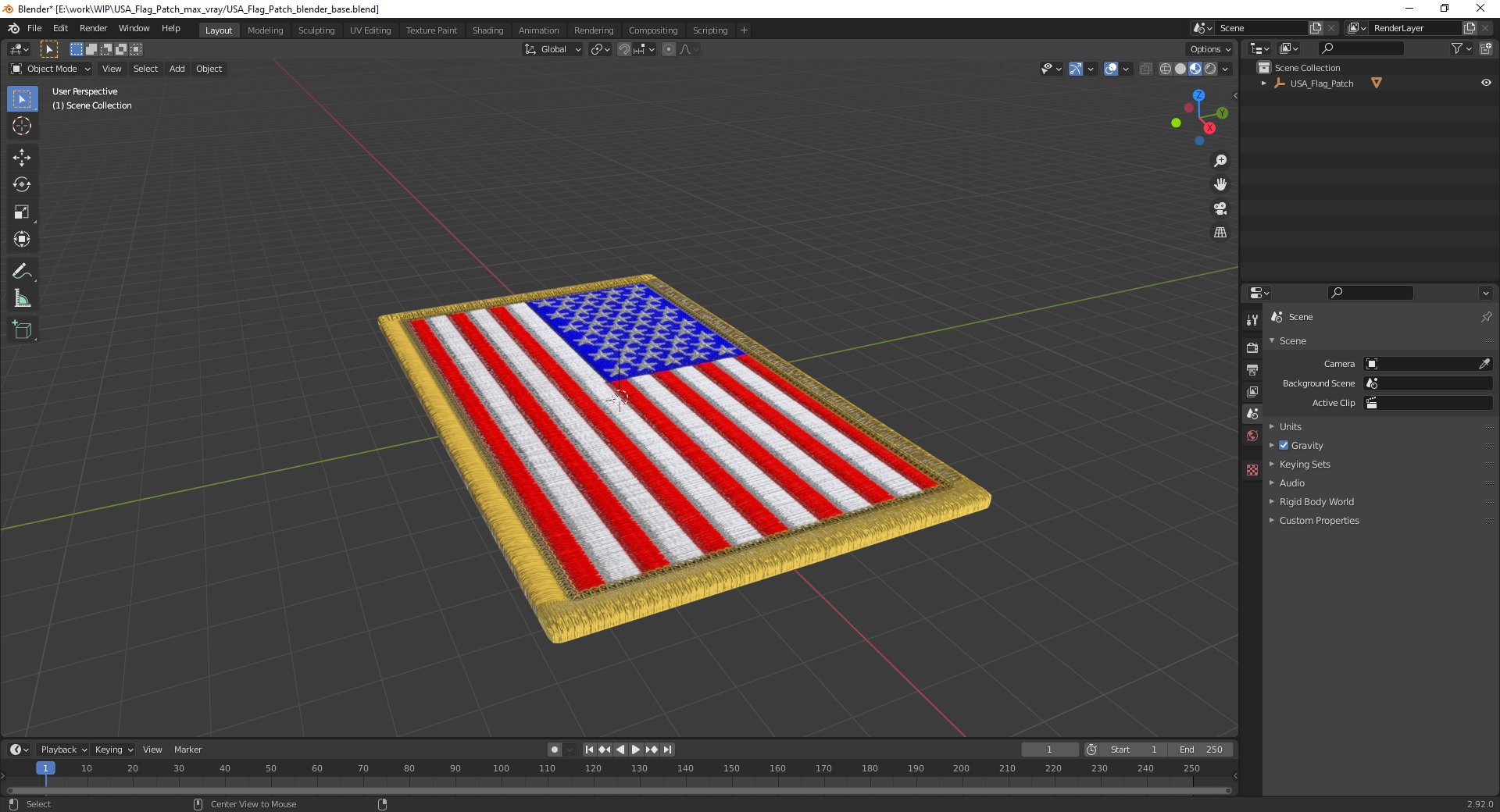Choose the Add Cube tool

pos(22,330)
